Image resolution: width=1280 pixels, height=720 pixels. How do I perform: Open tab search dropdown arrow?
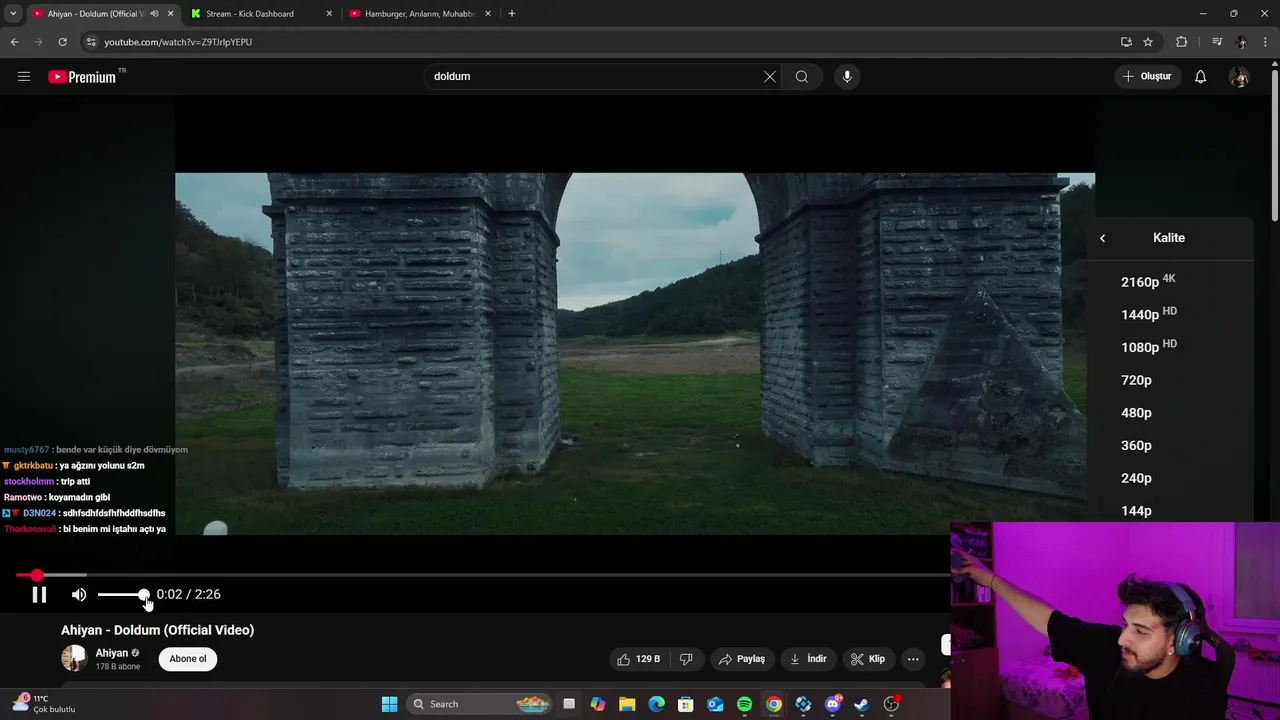point(13,14)
